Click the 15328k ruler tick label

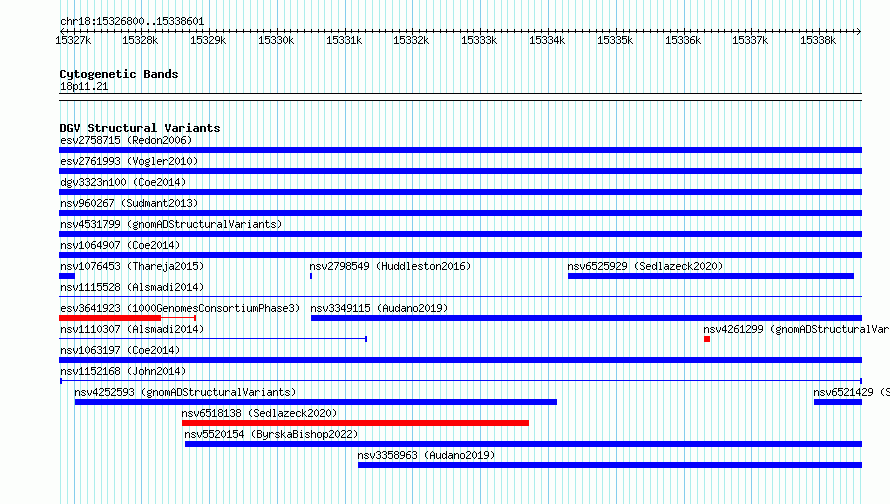click(x=140, y=40)
